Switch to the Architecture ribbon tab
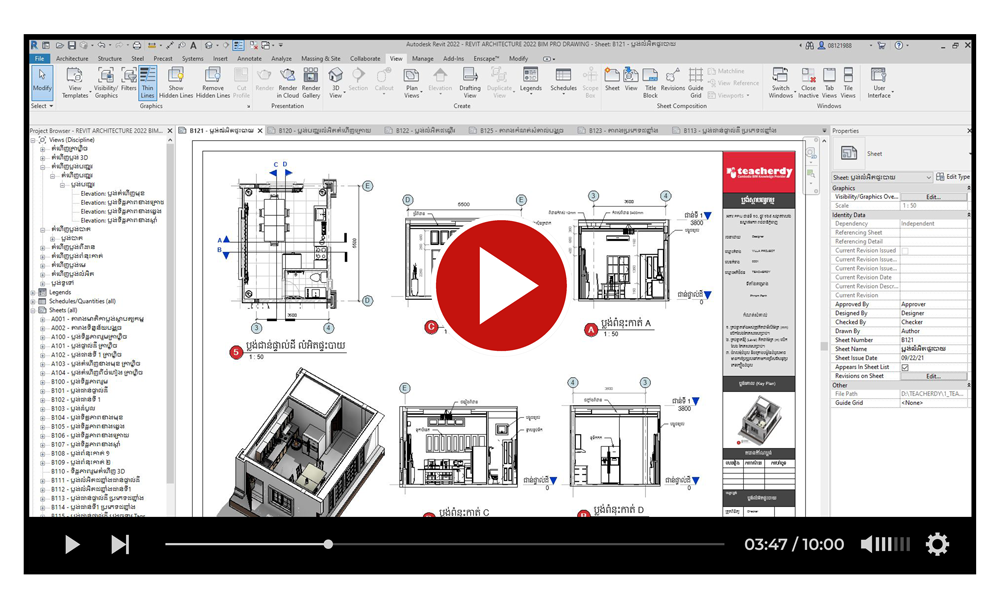The width and height of the screenshot is (1000, 610). pos(72,58)
